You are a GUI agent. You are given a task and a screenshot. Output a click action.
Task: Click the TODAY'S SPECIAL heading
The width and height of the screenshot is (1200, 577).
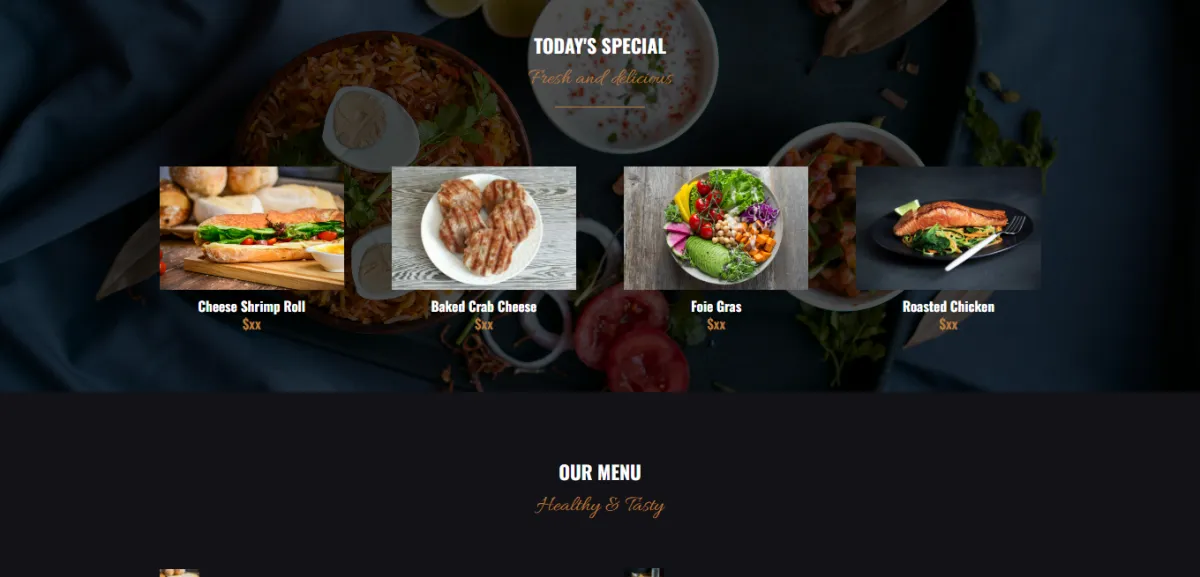[600, 46]
